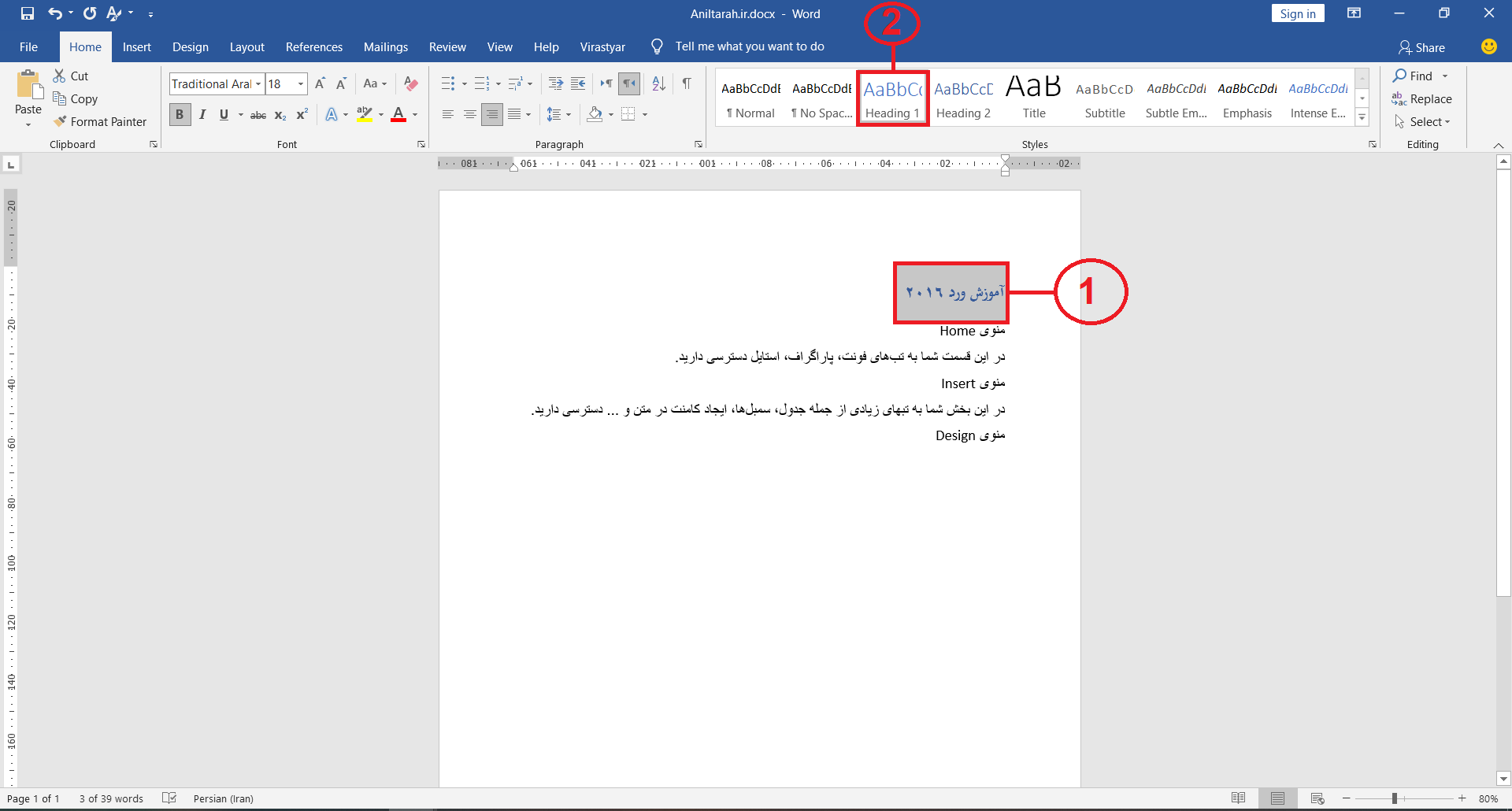
Task: Toggle Bold formatting
Action: coord(180,115)
